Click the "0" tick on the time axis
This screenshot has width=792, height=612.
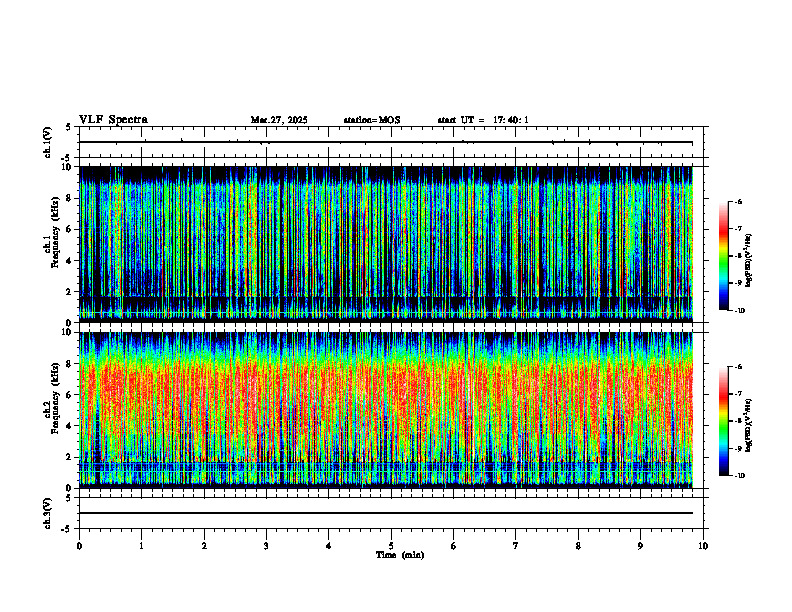[x=79, y=546]
